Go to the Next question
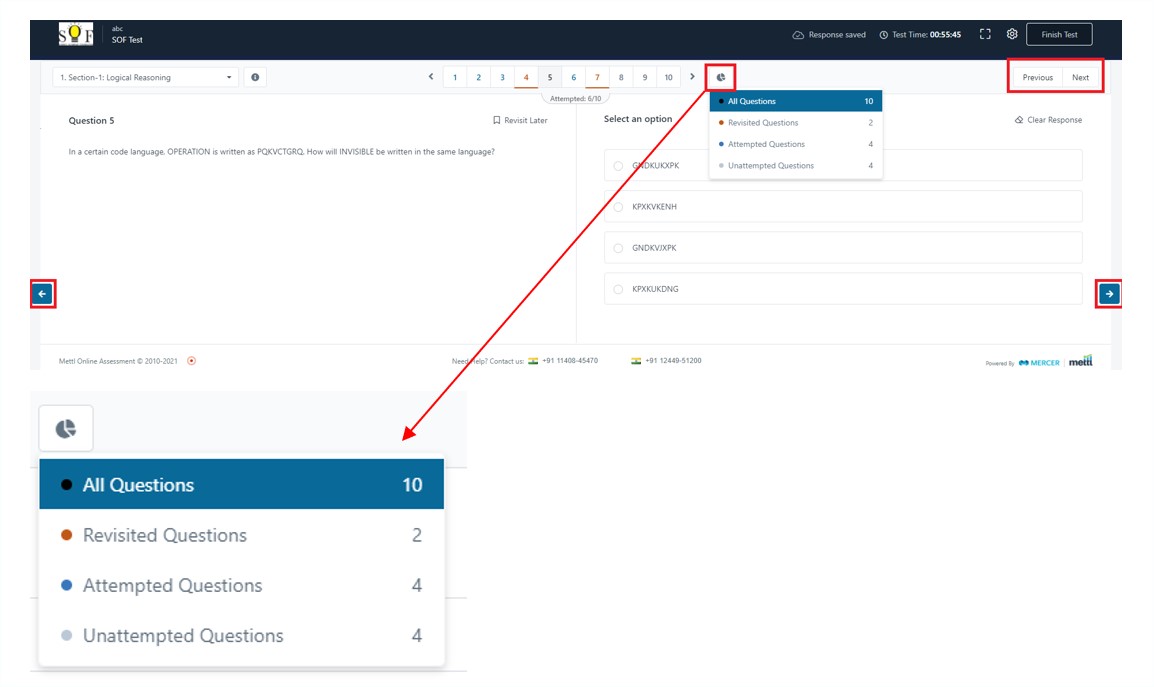1154x687 pixels. 1081,77
